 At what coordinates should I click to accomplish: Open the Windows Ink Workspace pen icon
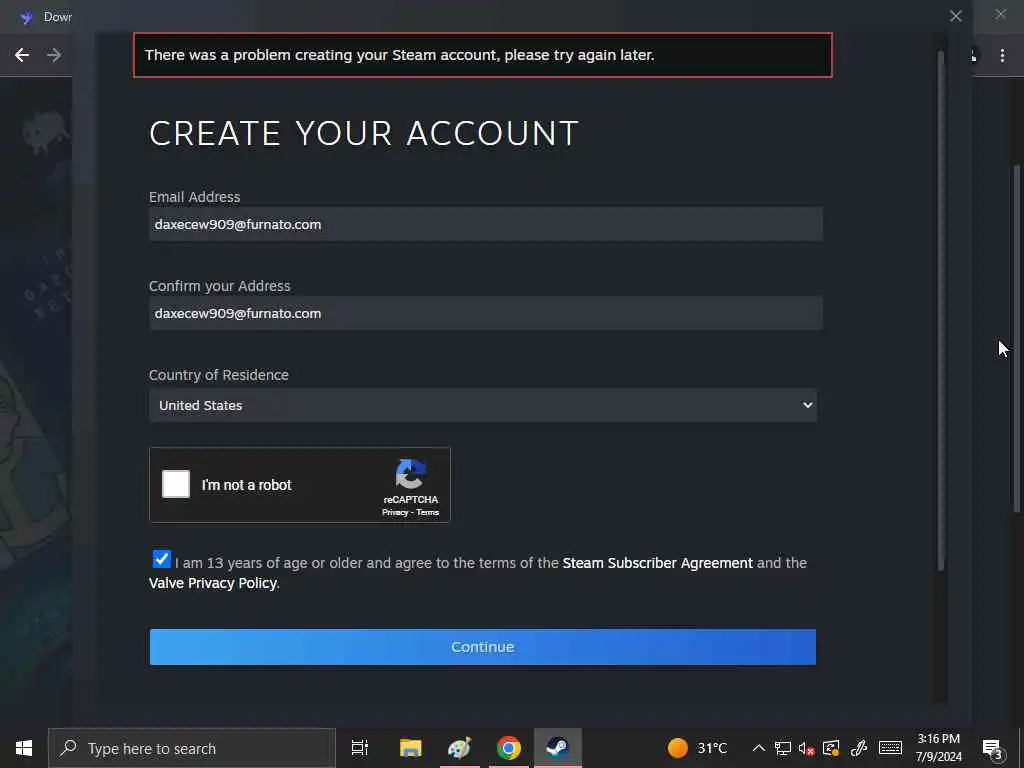point(859,748)
